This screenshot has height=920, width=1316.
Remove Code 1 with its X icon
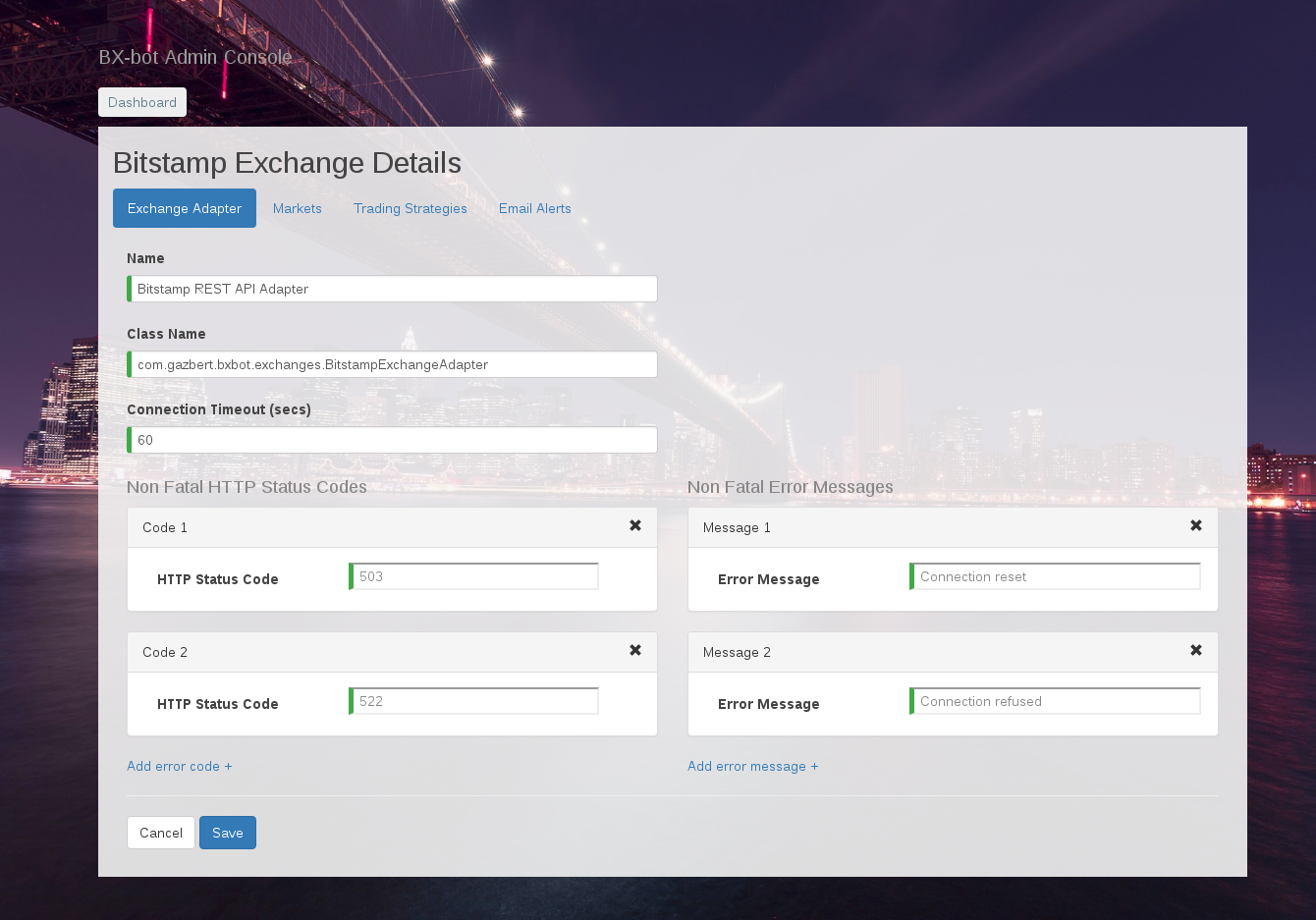[635, 525]
